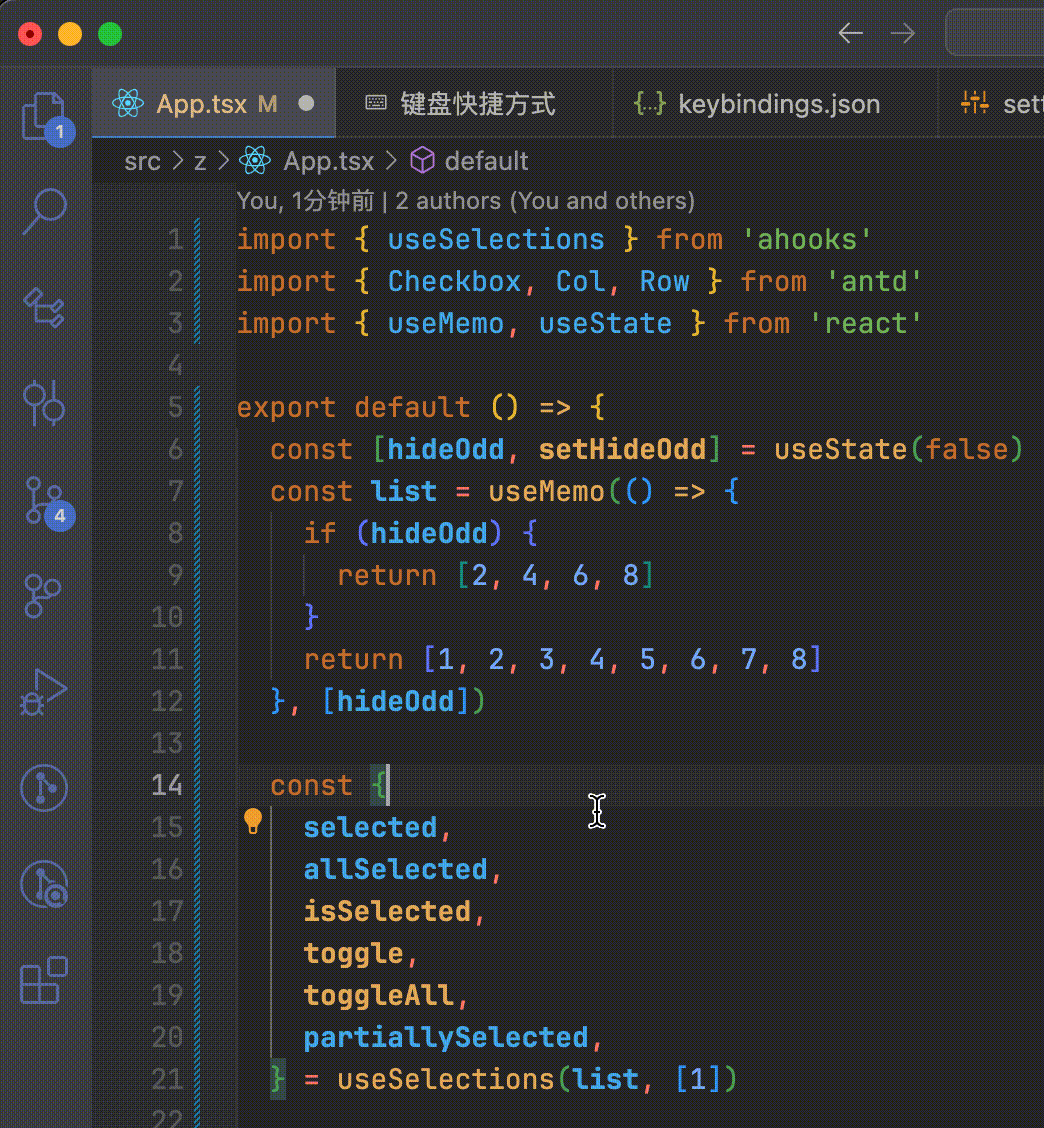Click the cube symbol icon in breadcrumb
Screen dimensions: 1044x1128
tap(422, 160)
